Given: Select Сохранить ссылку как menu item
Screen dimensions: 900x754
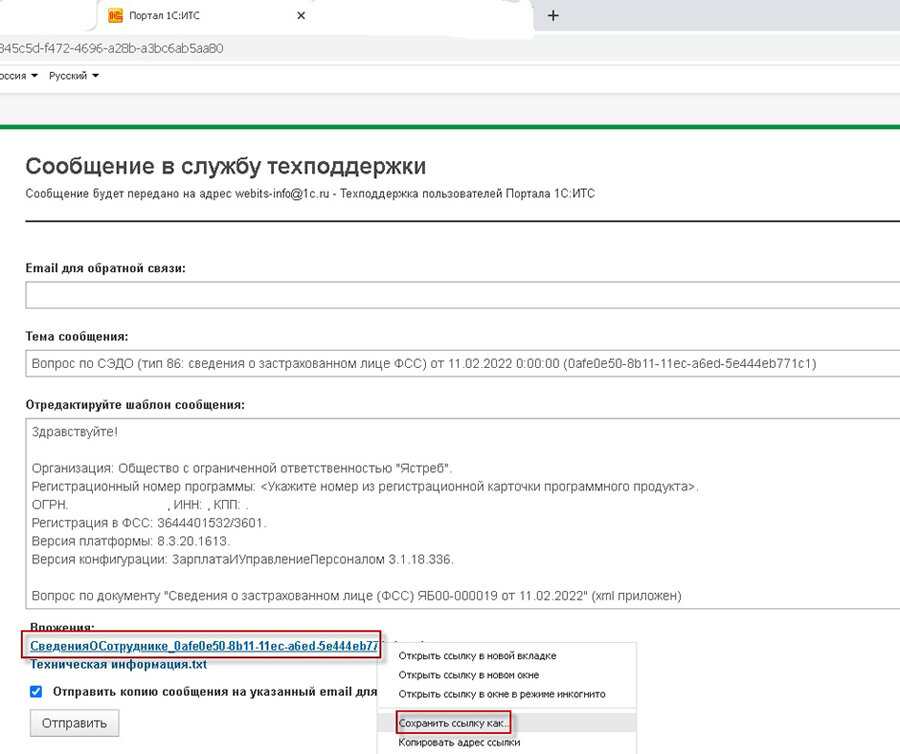Looking at the screenshot, I should (507, 723).
